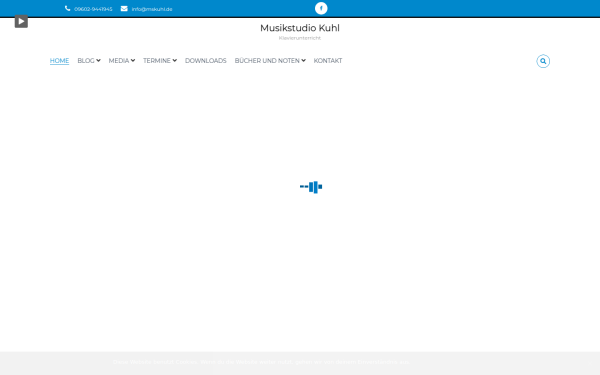Image resolution: width=600 pixels, height=375 pixels.
Task: Go to the HOME menu item
Action: (59, 61)
